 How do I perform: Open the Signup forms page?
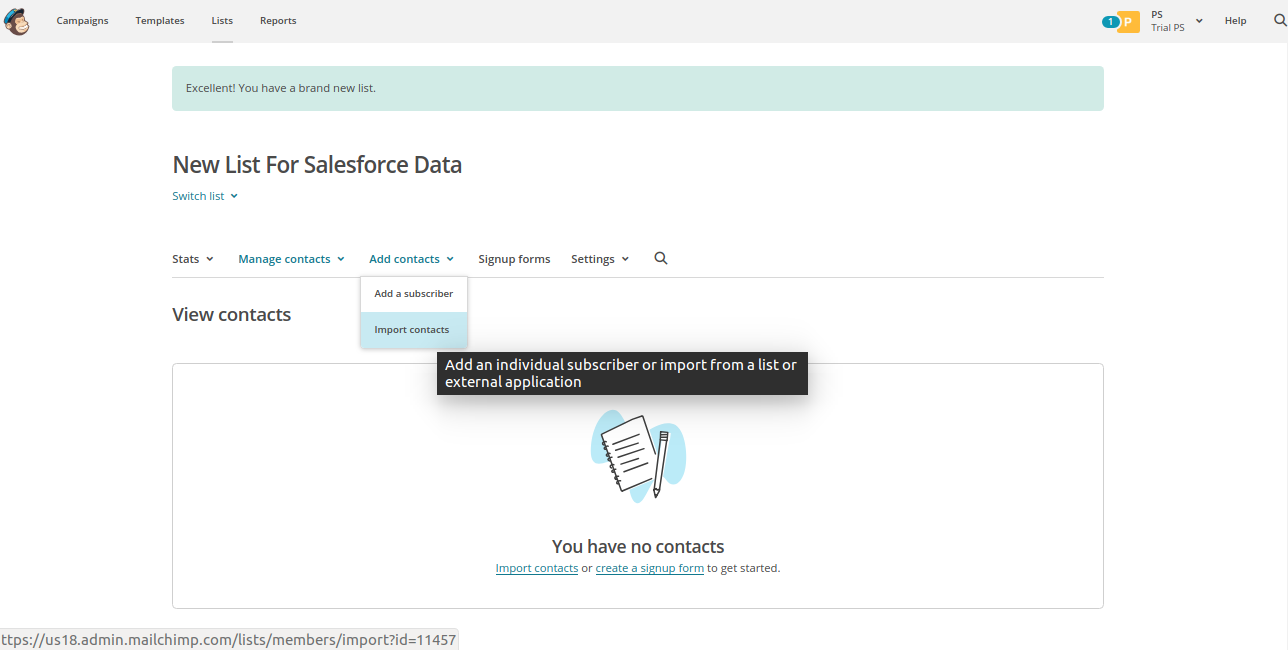[514, 259]
